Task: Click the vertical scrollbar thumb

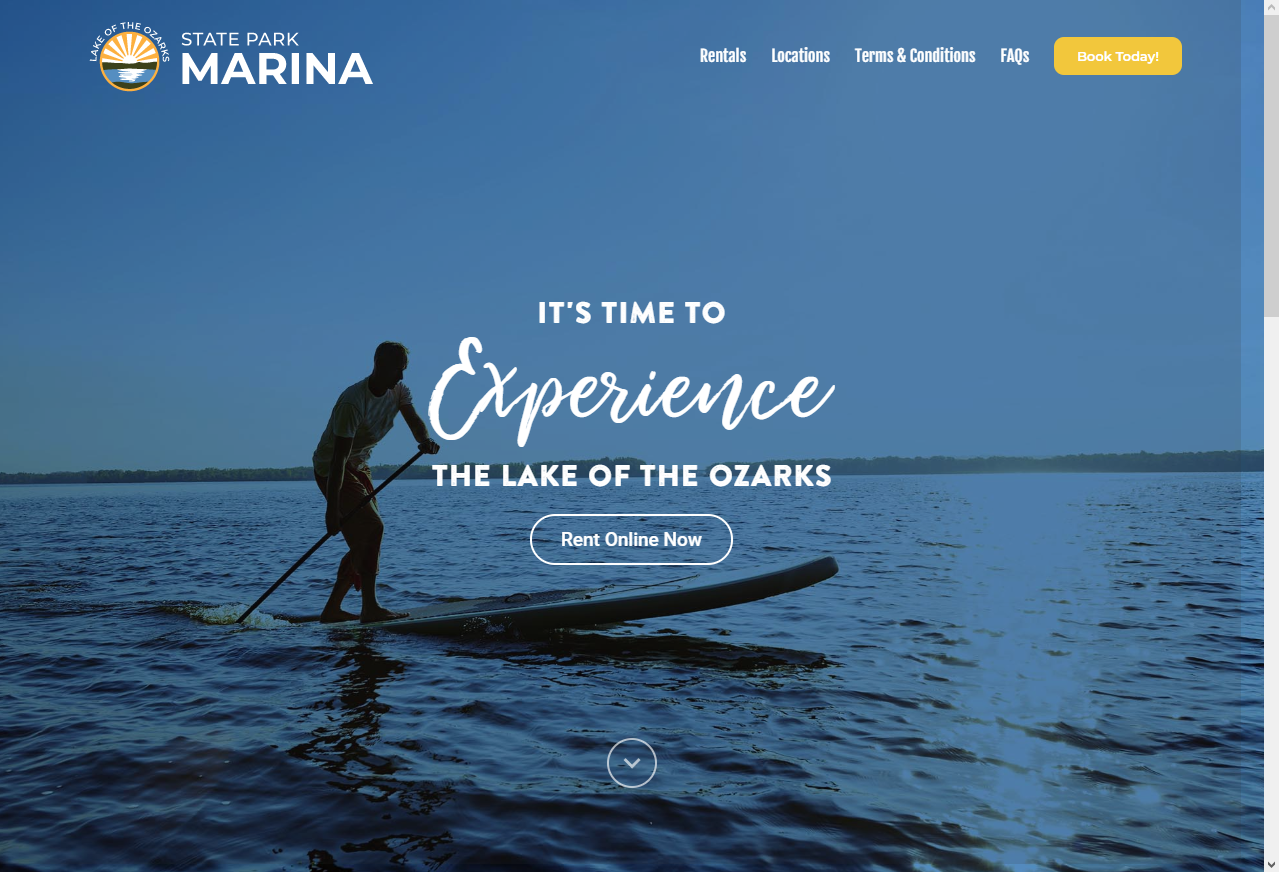Action: point(1271,167)
